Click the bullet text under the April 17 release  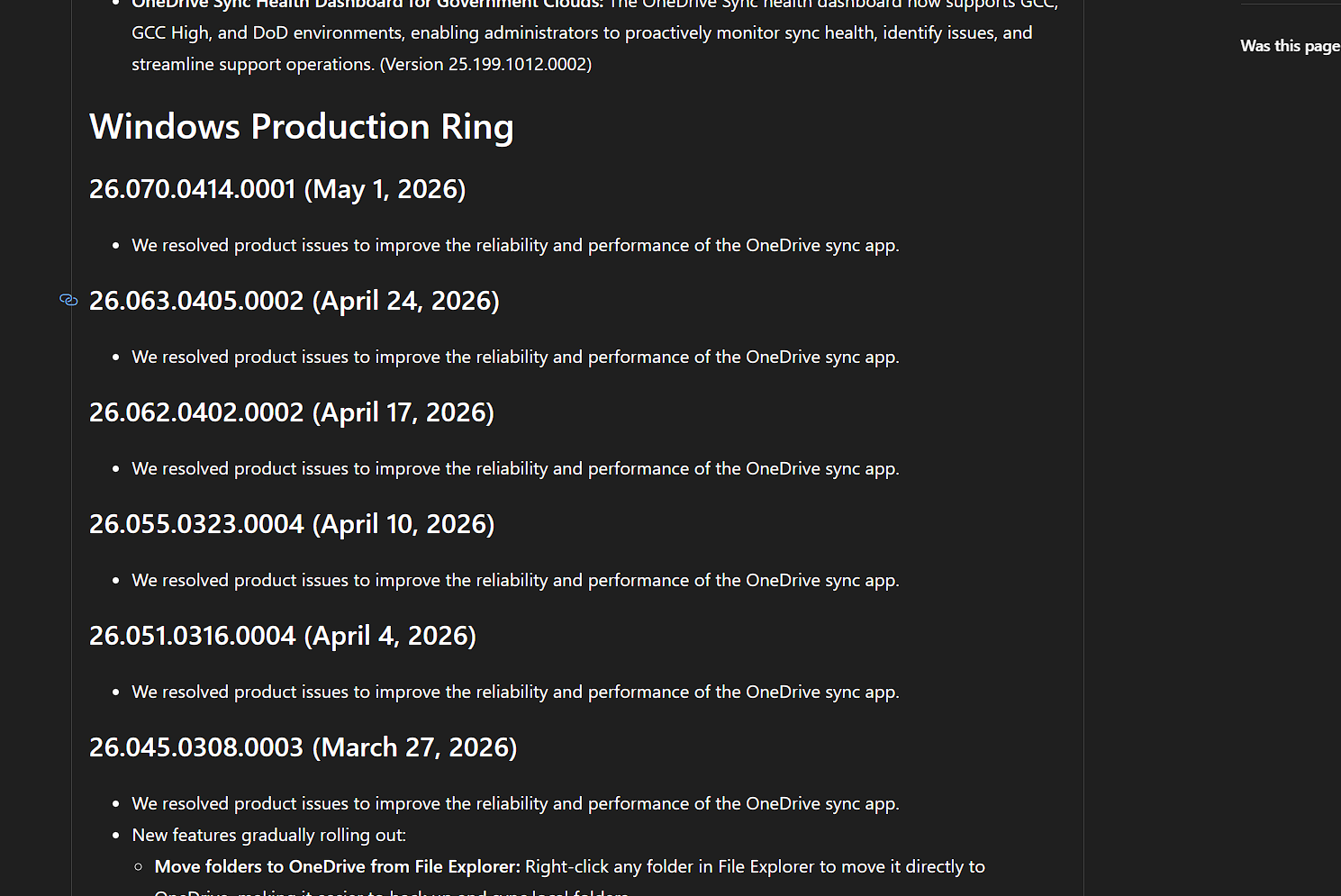tap(515, 469)
